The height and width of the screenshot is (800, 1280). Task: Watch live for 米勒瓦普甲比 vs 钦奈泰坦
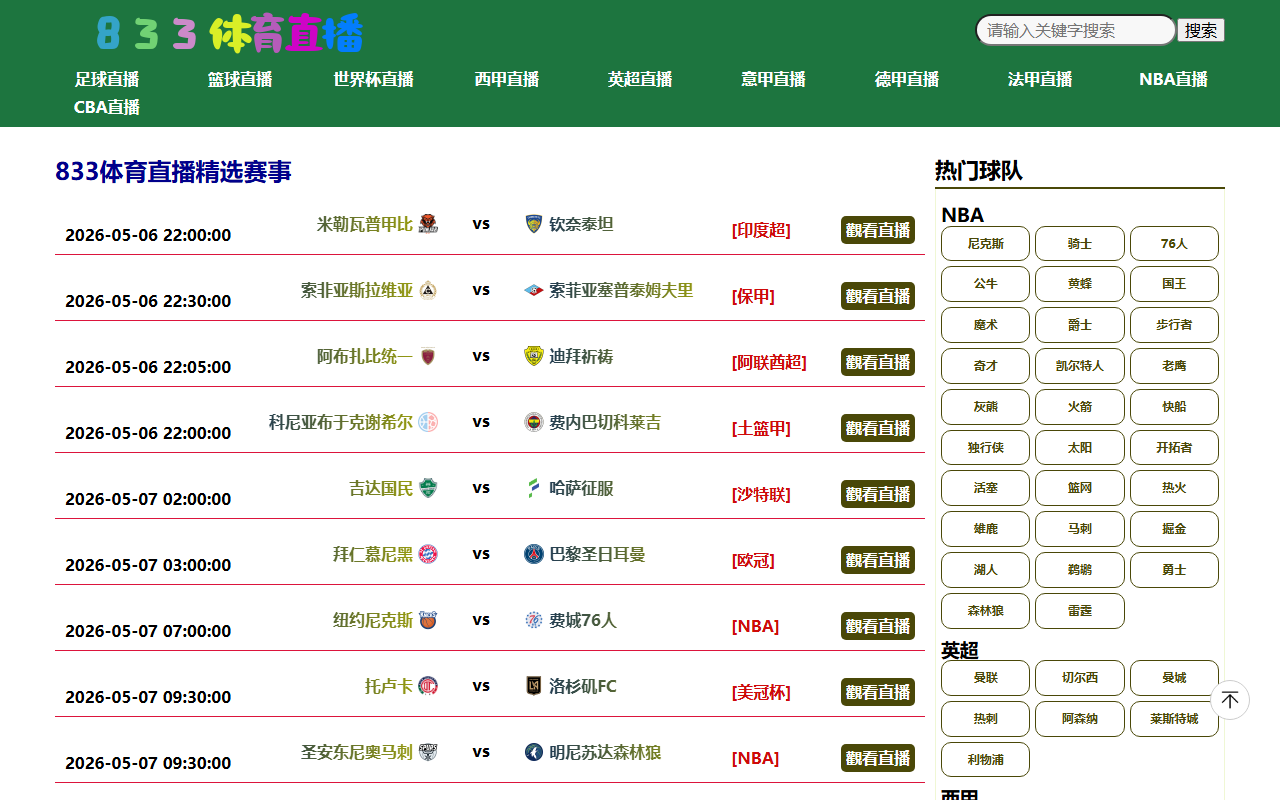(x=878, y=230)
